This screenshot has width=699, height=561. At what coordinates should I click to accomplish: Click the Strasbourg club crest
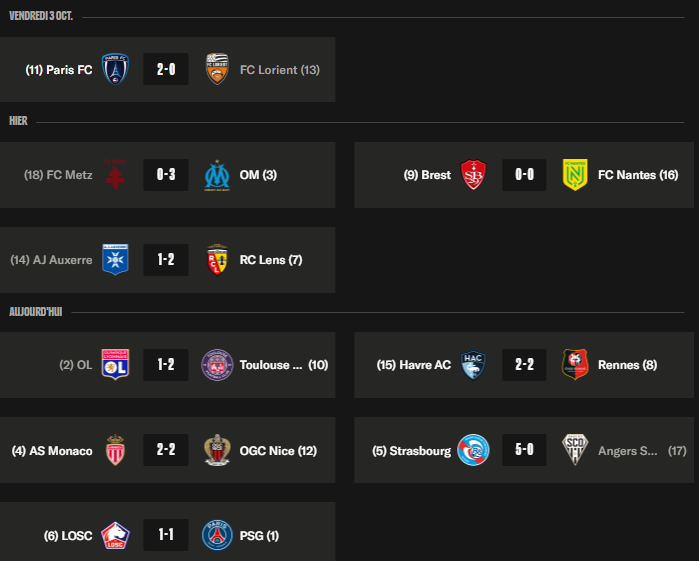tap(473, 450)
